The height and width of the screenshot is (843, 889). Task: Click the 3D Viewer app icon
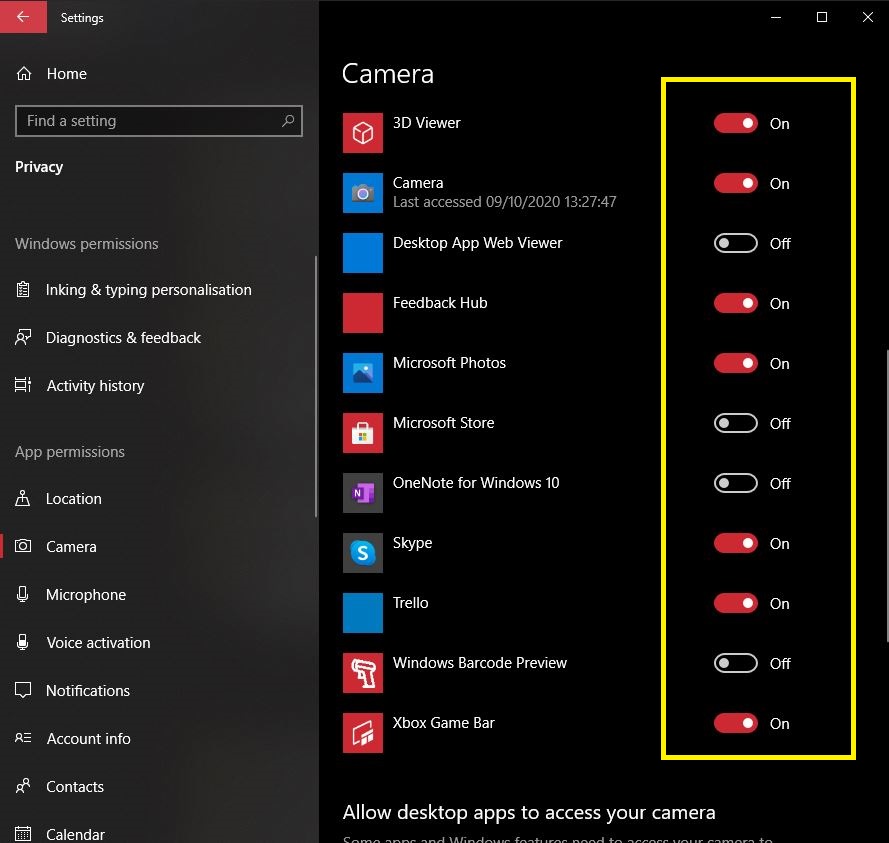point(363,133)
